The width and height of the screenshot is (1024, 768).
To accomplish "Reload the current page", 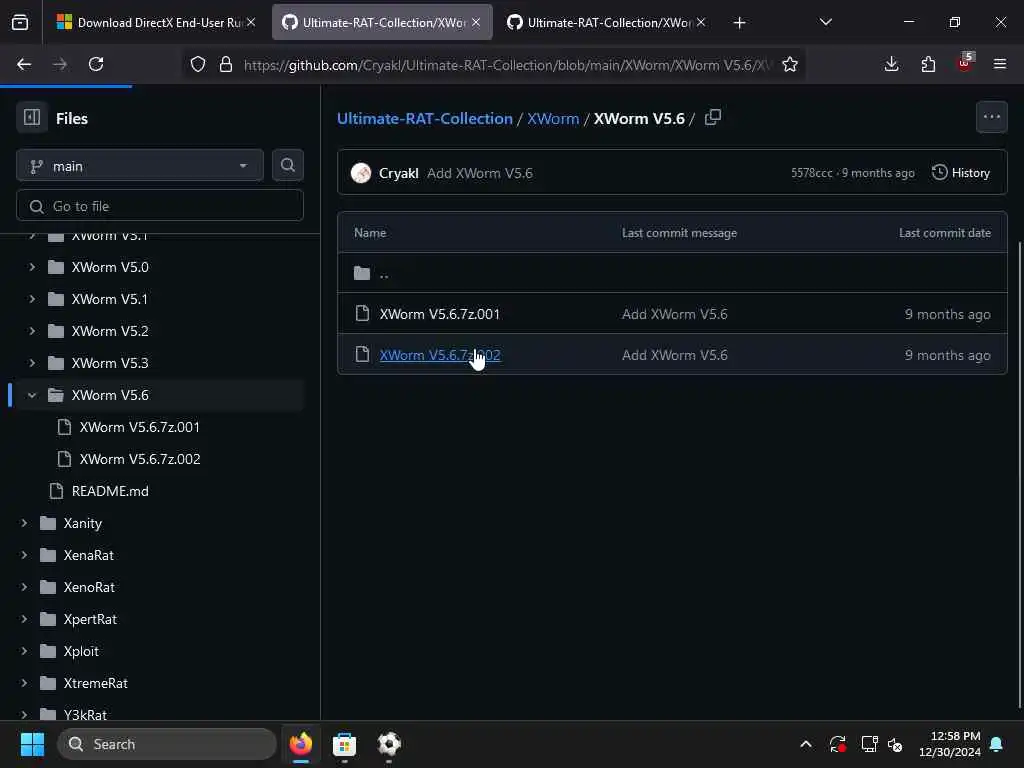I will pyautogui.click(x=96, y=64).
